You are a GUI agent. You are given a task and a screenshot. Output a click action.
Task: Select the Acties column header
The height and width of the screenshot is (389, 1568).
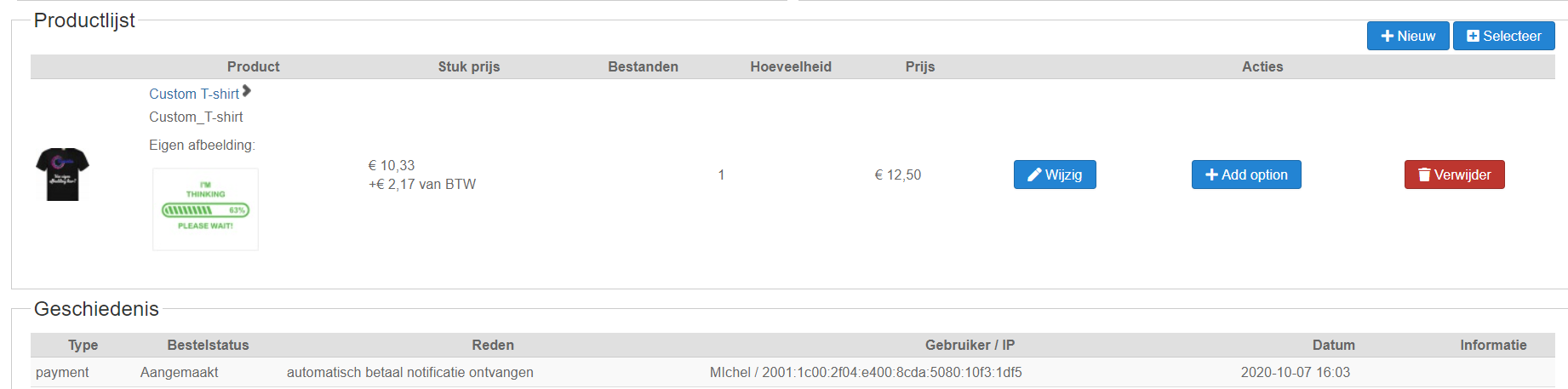1262,66
